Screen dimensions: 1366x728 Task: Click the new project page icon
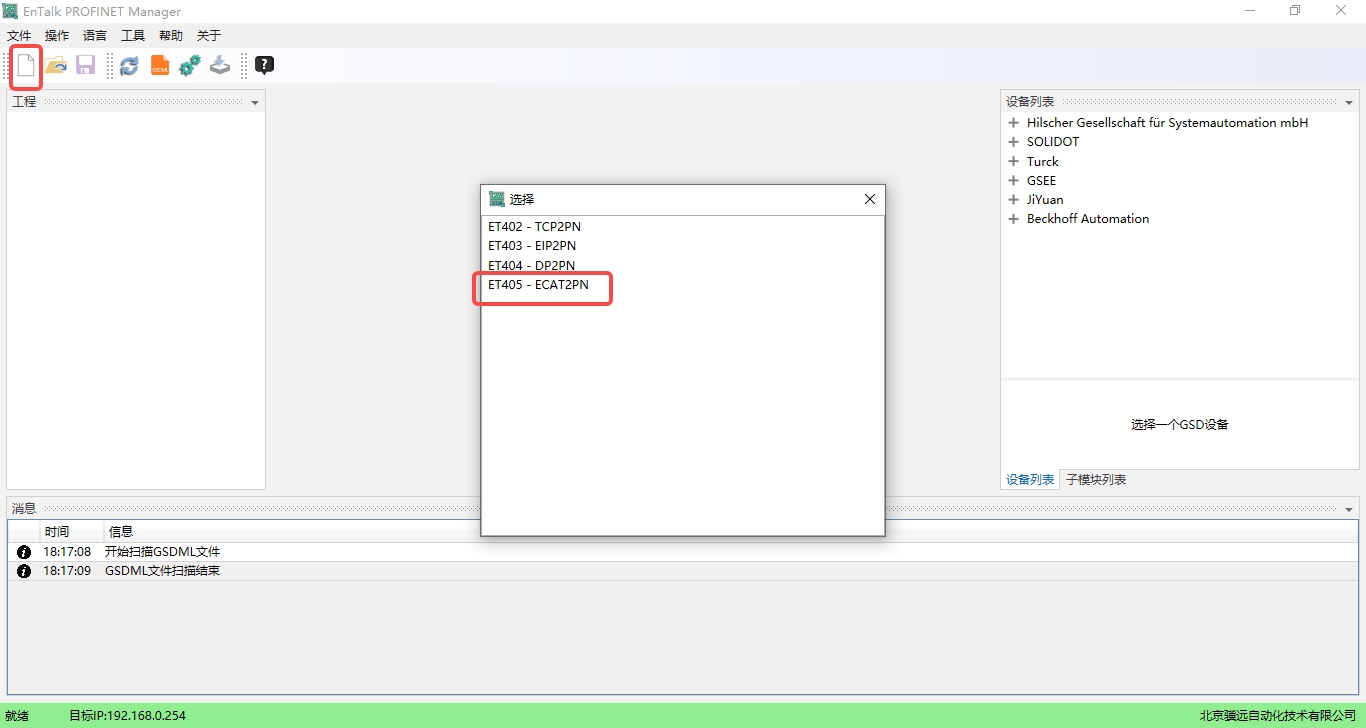click(26, 66)
